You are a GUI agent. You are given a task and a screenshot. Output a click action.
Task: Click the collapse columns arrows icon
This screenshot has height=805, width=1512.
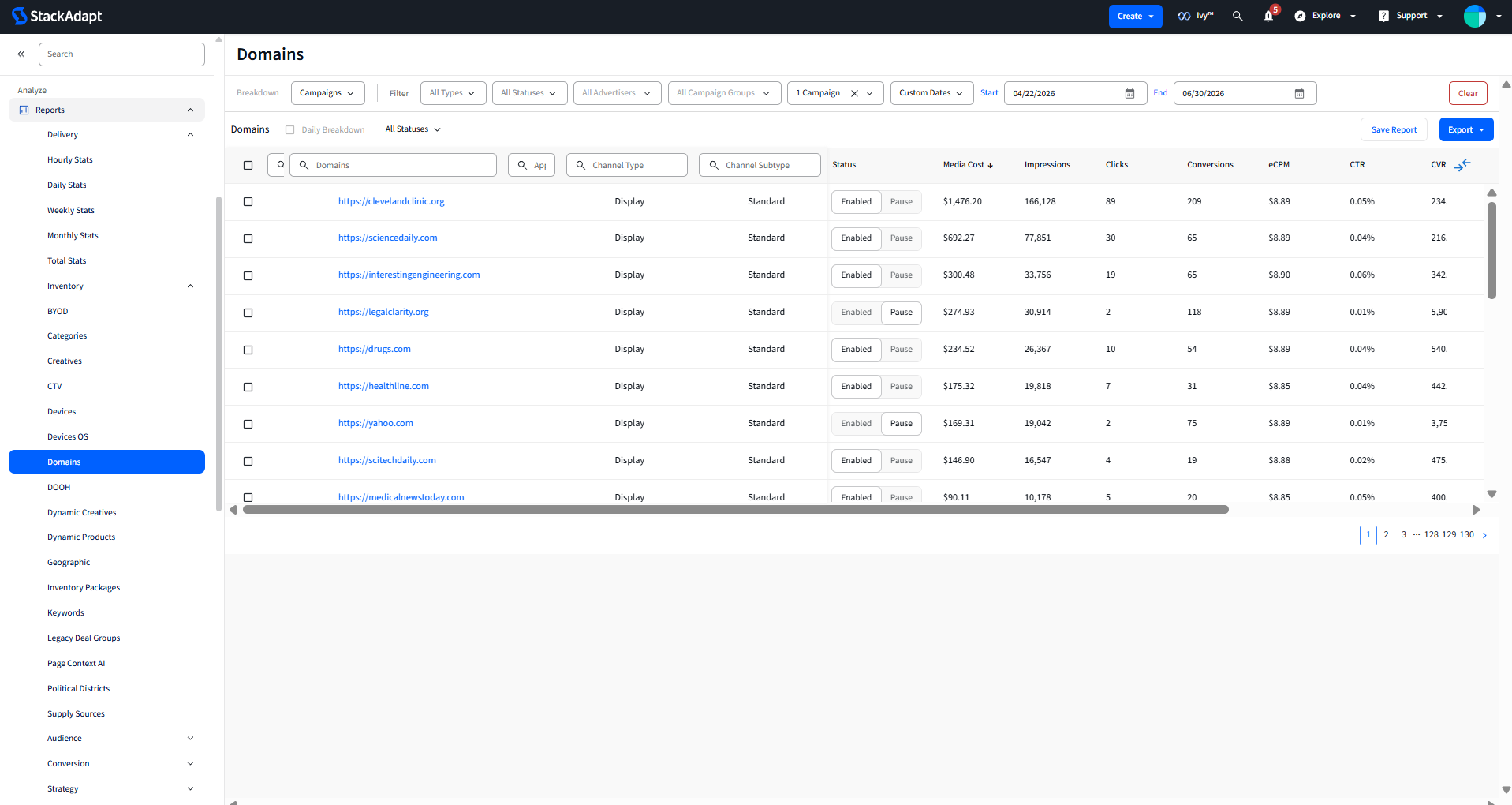(x=1462, y=165)
